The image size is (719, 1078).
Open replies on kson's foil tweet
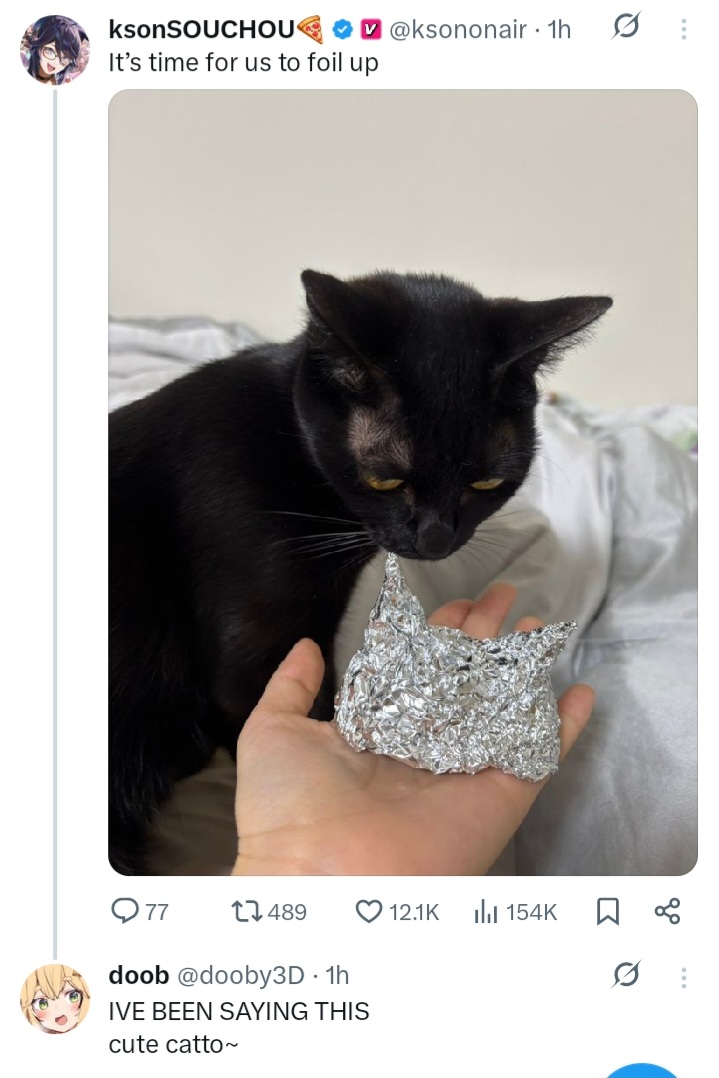tap(140, 912)
